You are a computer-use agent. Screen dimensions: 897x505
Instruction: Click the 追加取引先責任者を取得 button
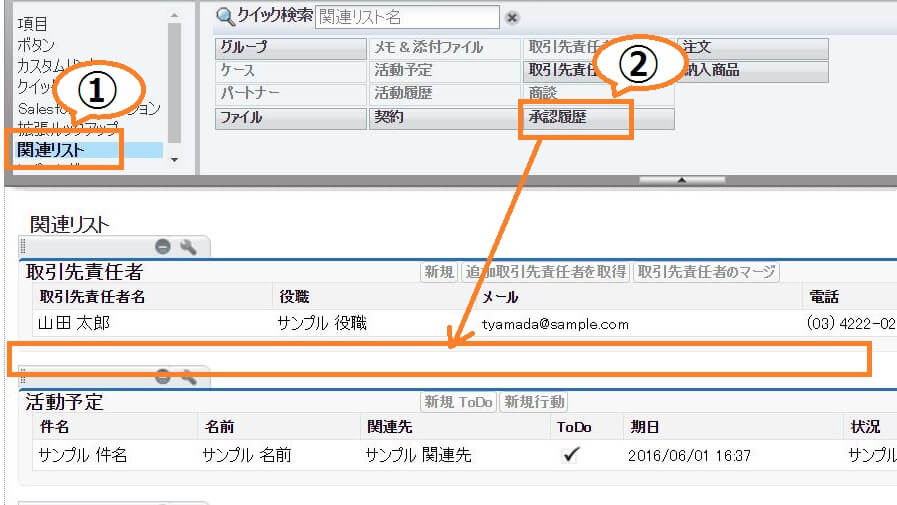pyautogui.click(x=546, y=272)
